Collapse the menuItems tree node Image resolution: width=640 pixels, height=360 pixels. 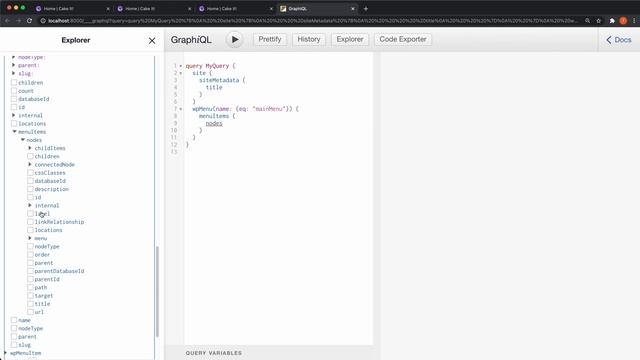[x=14, y=131]
